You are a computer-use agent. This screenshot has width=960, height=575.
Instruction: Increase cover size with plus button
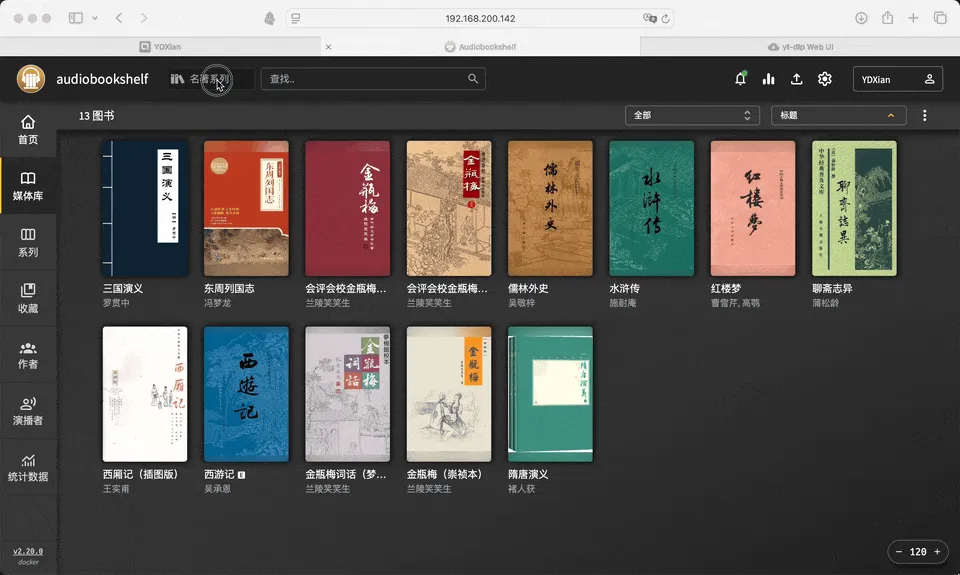click(x=938, y=551)
